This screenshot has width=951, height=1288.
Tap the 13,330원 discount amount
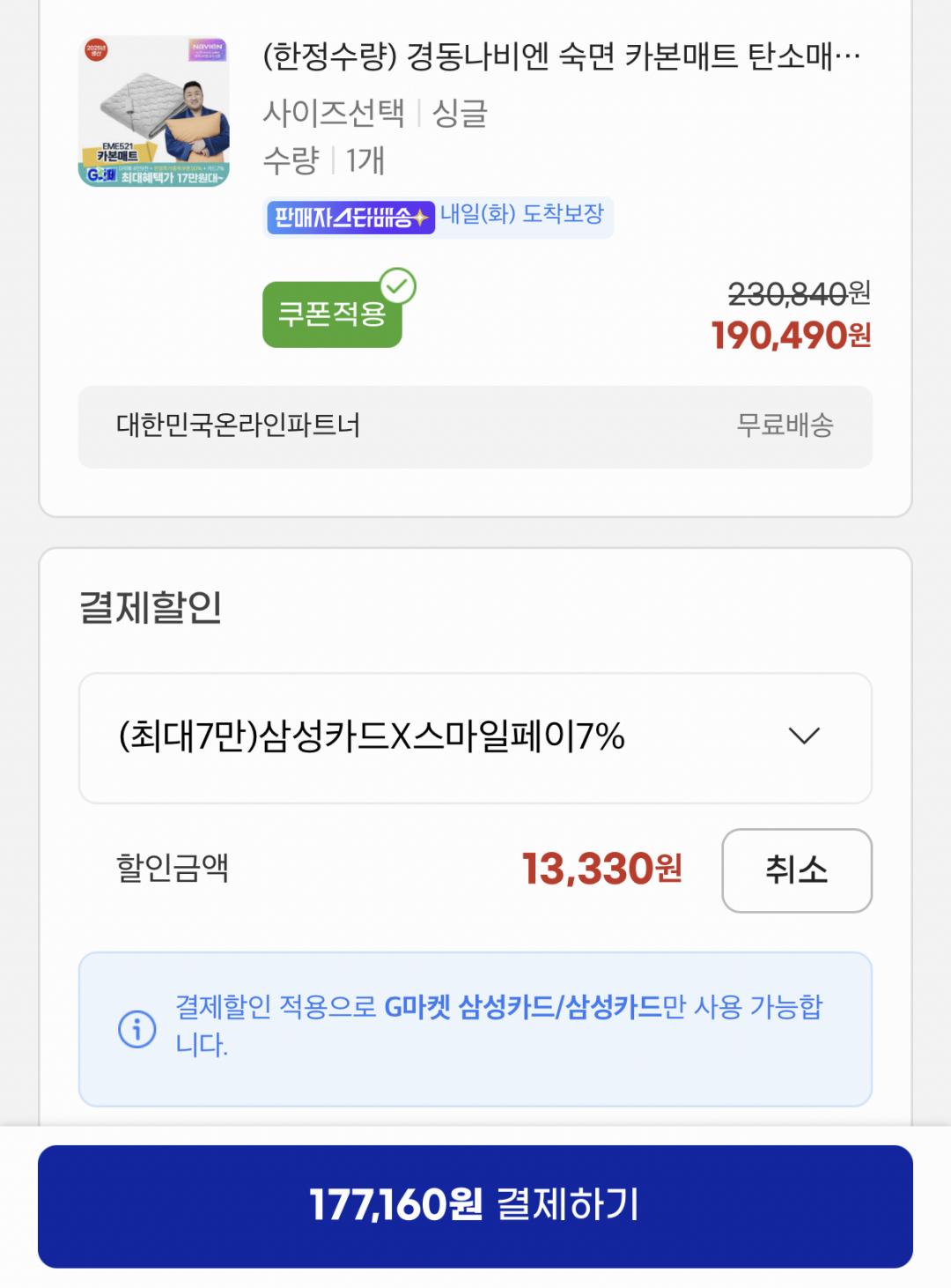tap(601, 870)
